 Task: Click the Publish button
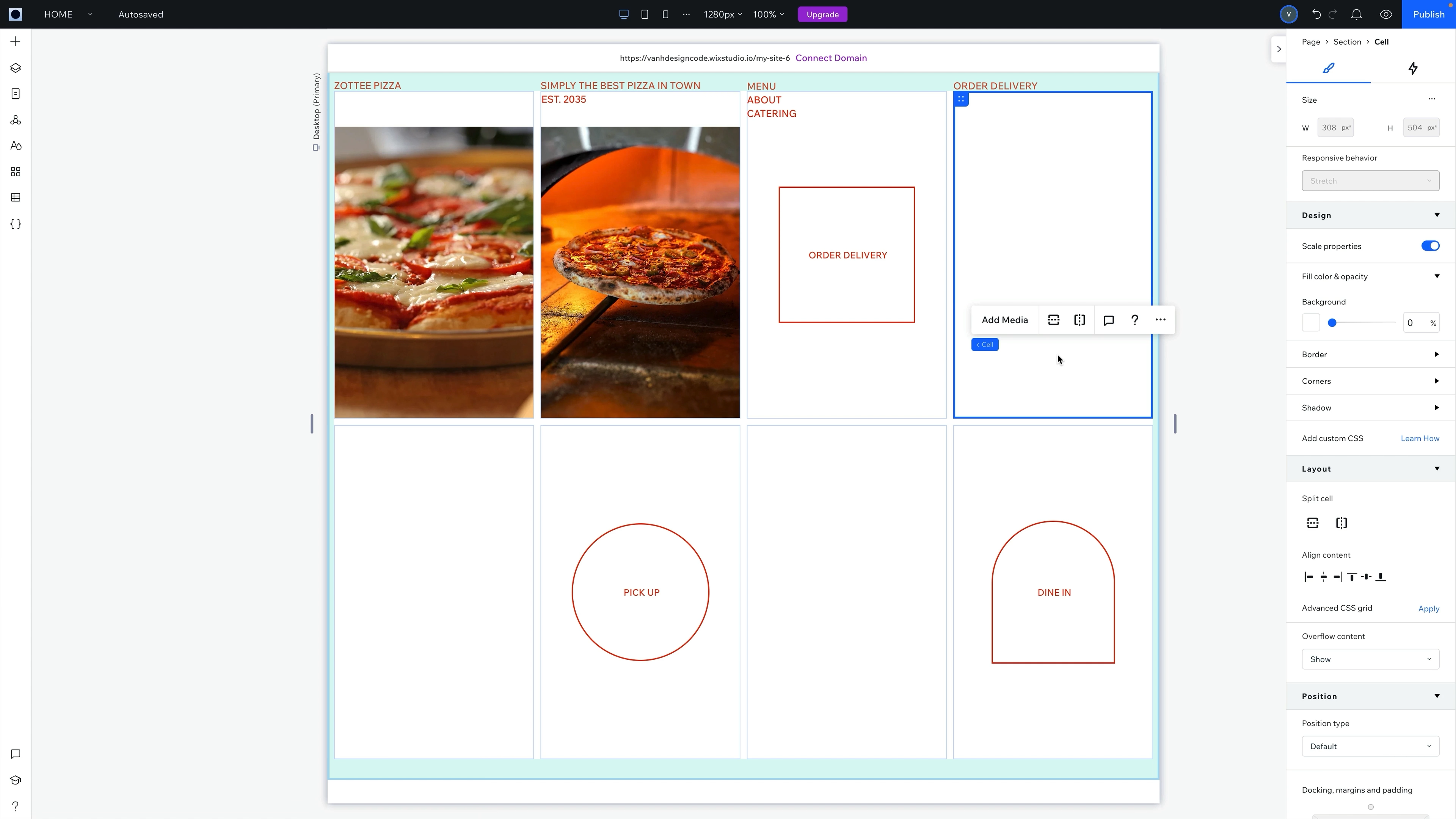(1429, 14)
